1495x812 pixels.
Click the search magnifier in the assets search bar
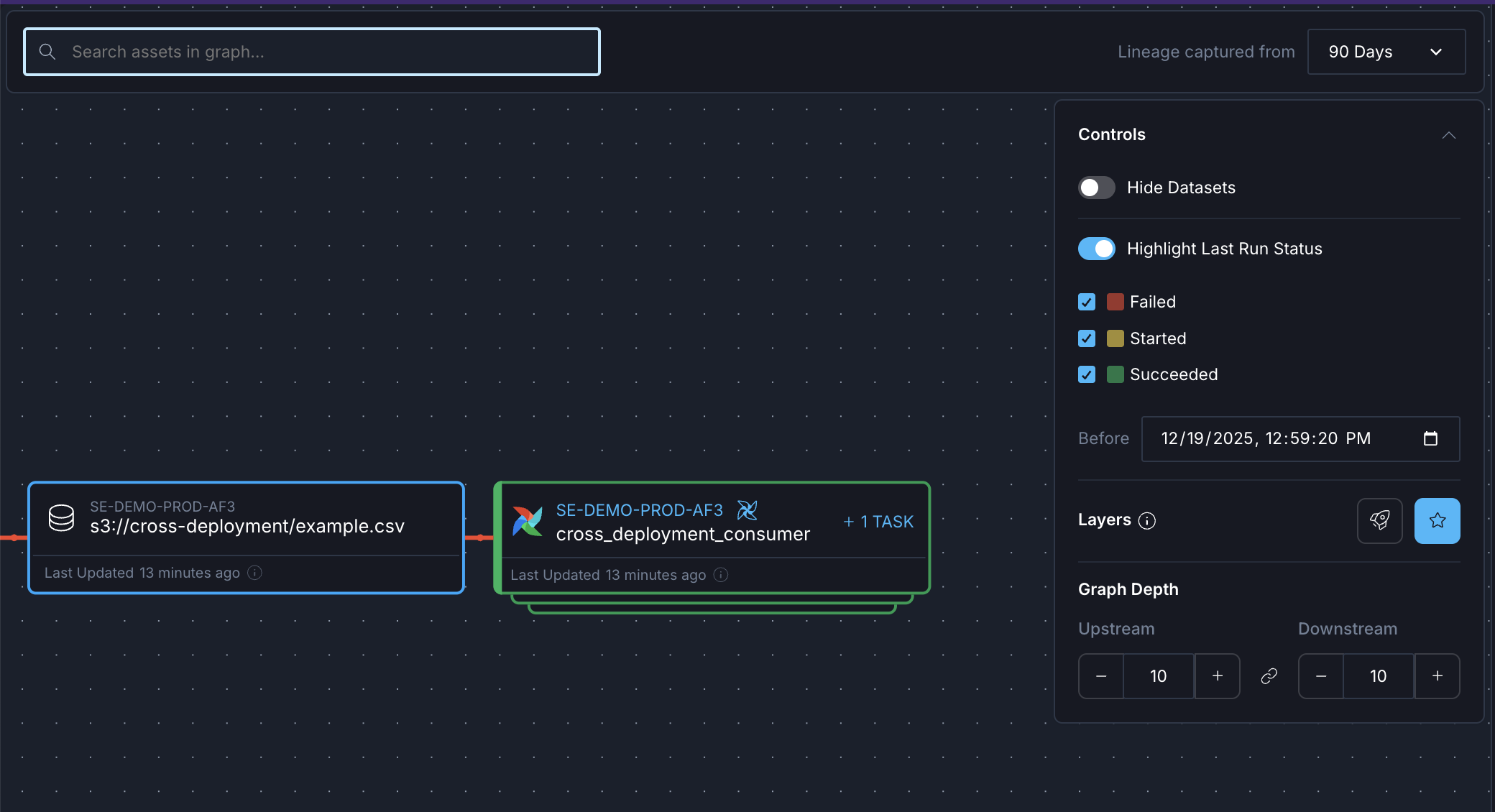pyautogui.click(x=47, y=51)
